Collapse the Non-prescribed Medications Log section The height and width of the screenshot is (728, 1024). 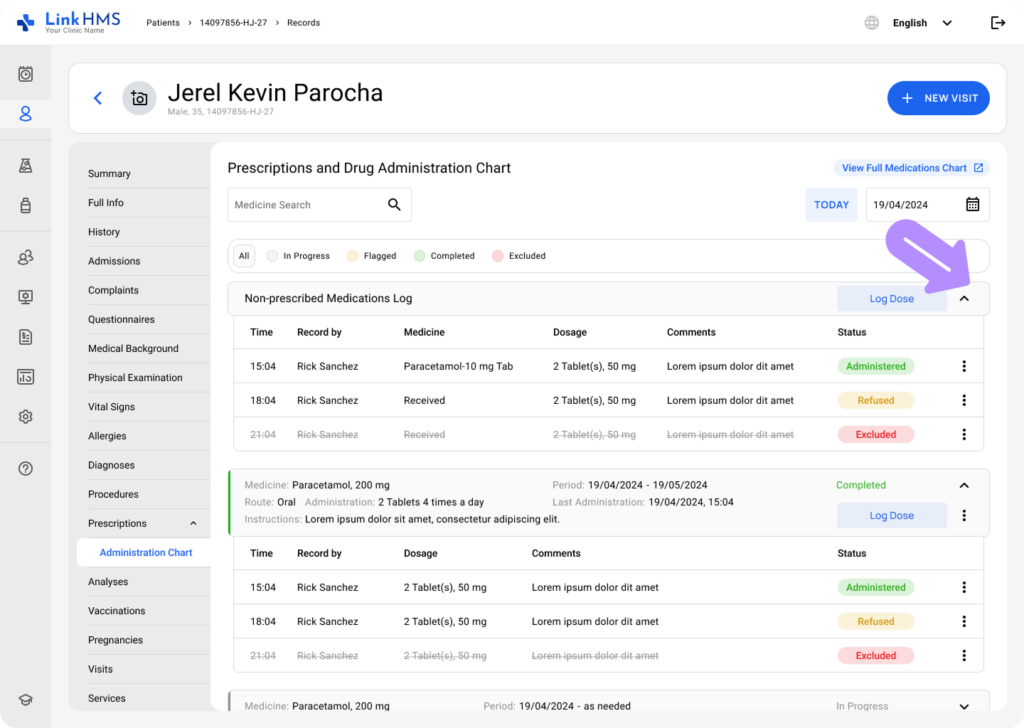click(964, 299)
